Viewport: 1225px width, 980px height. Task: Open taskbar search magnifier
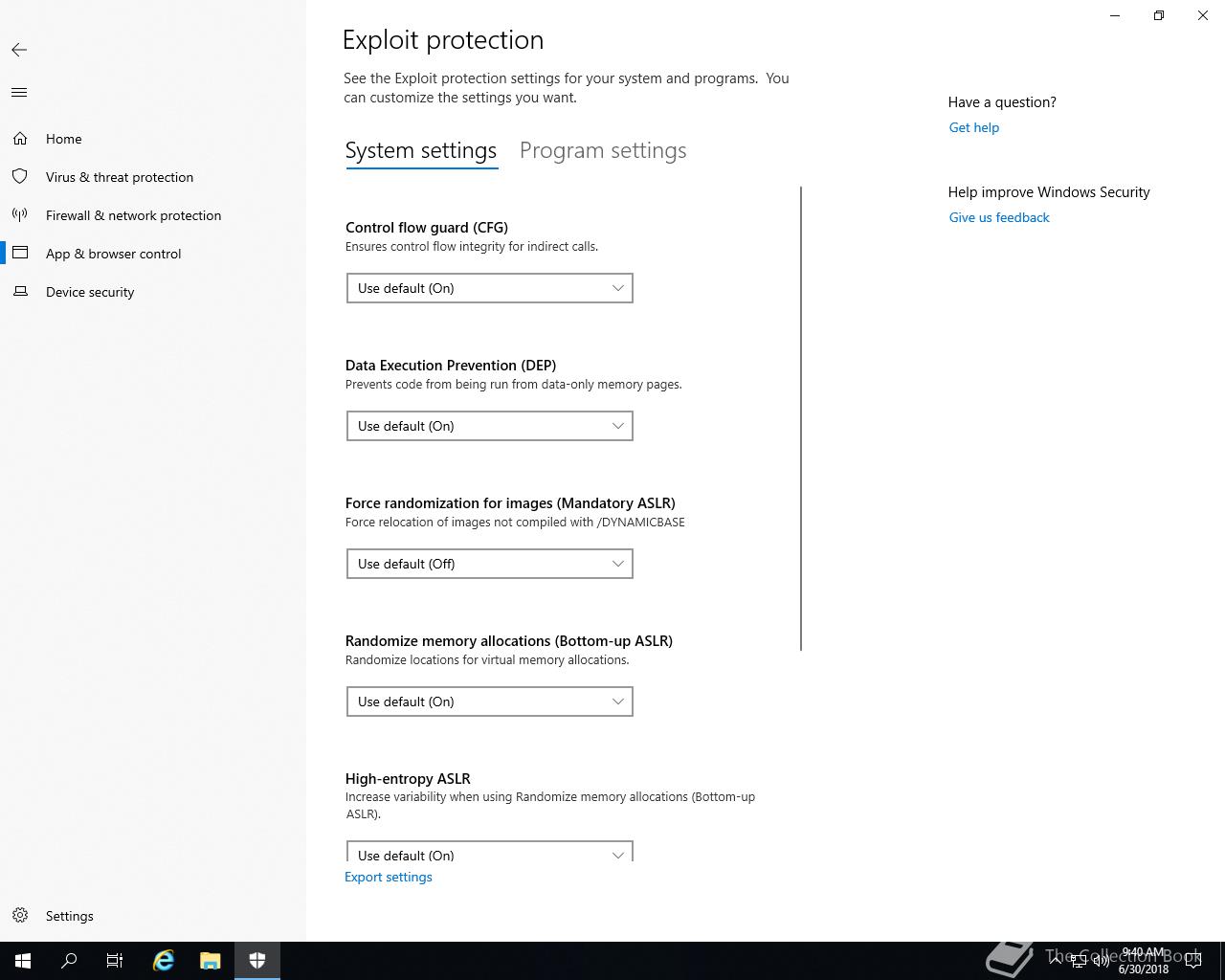(x=69, y=961)
